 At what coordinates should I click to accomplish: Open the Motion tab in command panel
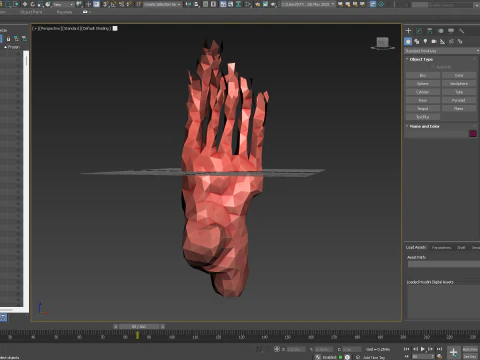click(440, 31)
